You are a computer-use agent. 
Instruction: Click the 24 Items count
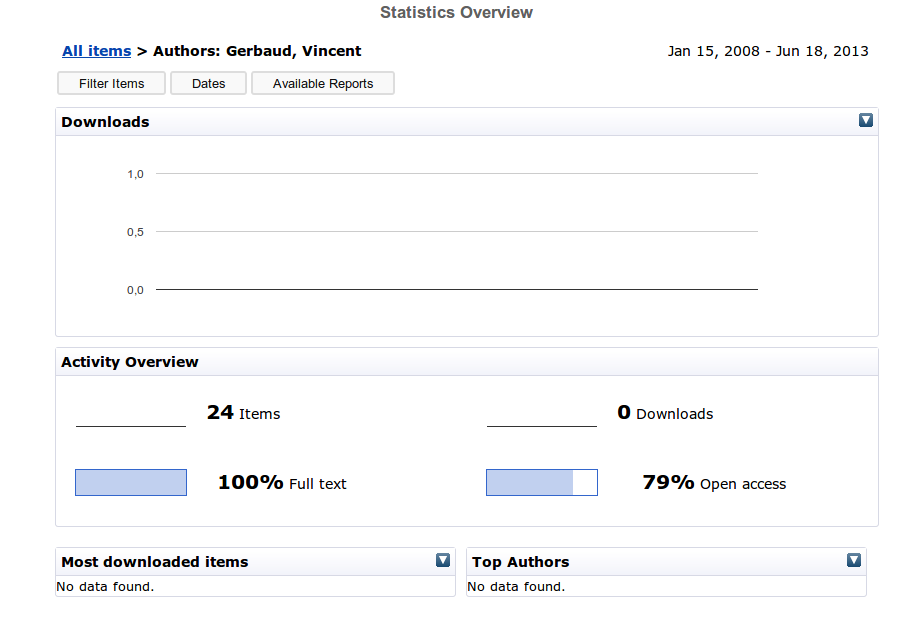pyautogui.click(x=243, y=413)
